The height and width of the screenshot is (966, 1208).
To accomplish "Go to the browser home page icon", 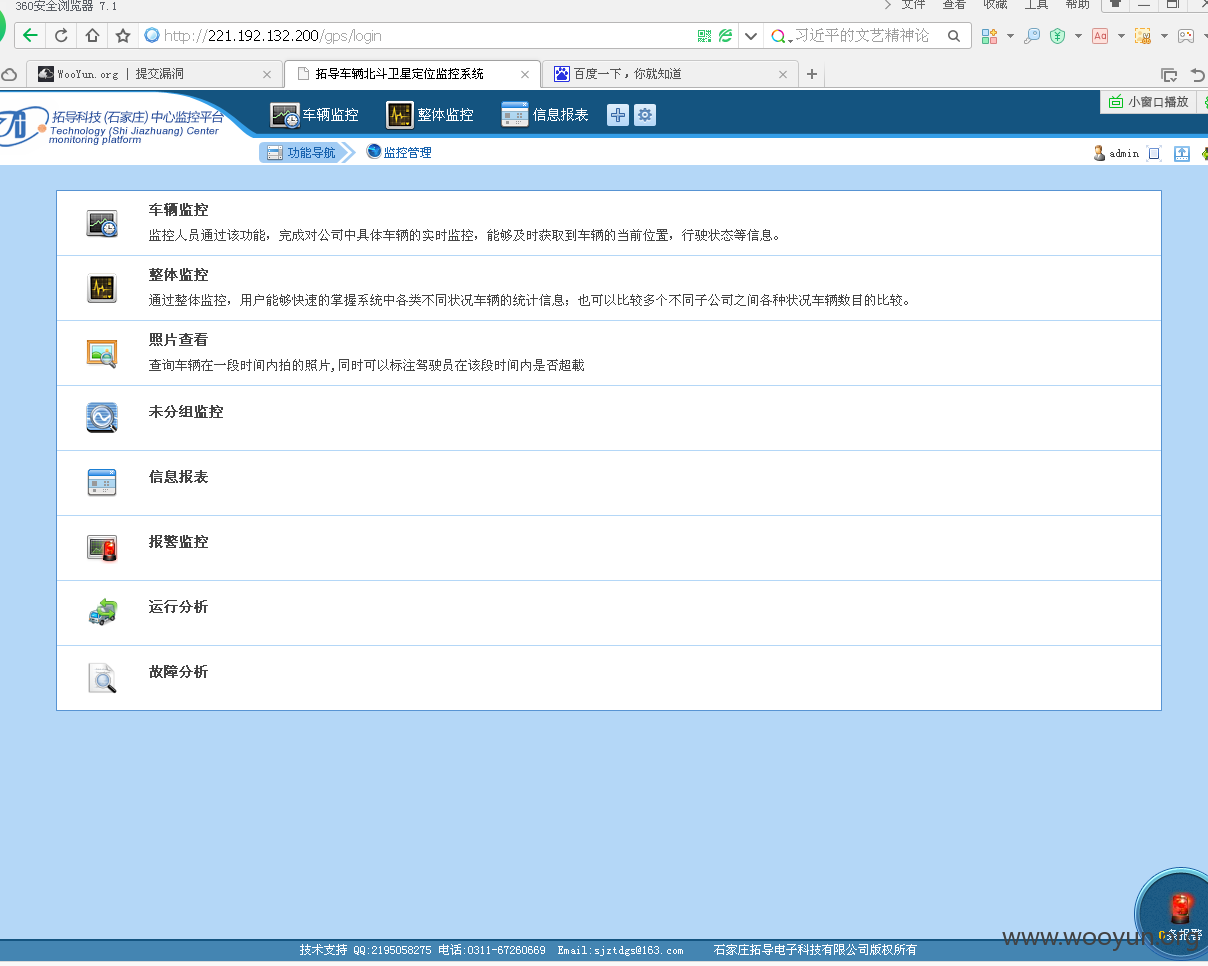I will 92,36.
